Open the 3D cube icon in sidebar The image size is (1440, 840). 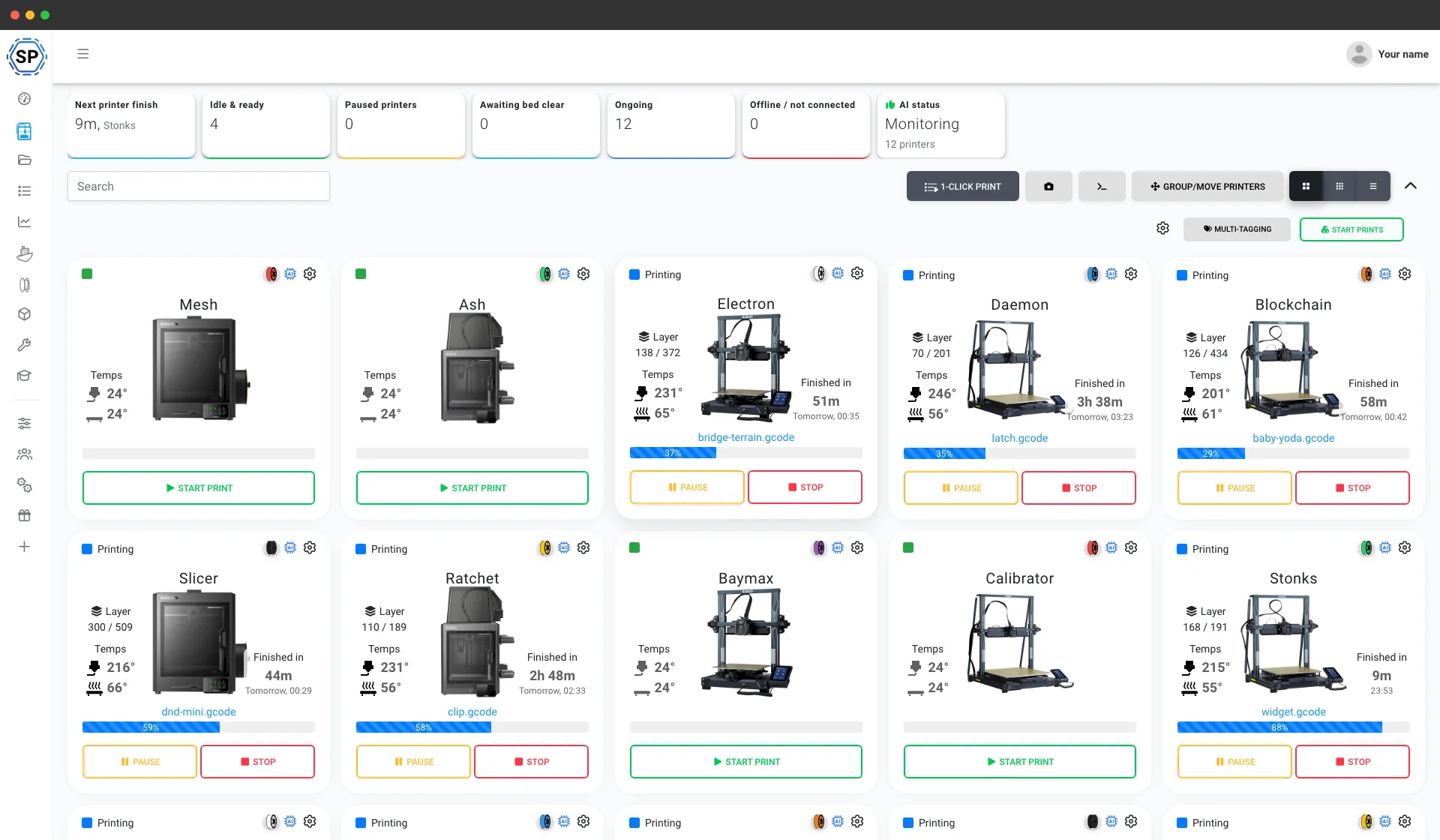click(25, 314)
